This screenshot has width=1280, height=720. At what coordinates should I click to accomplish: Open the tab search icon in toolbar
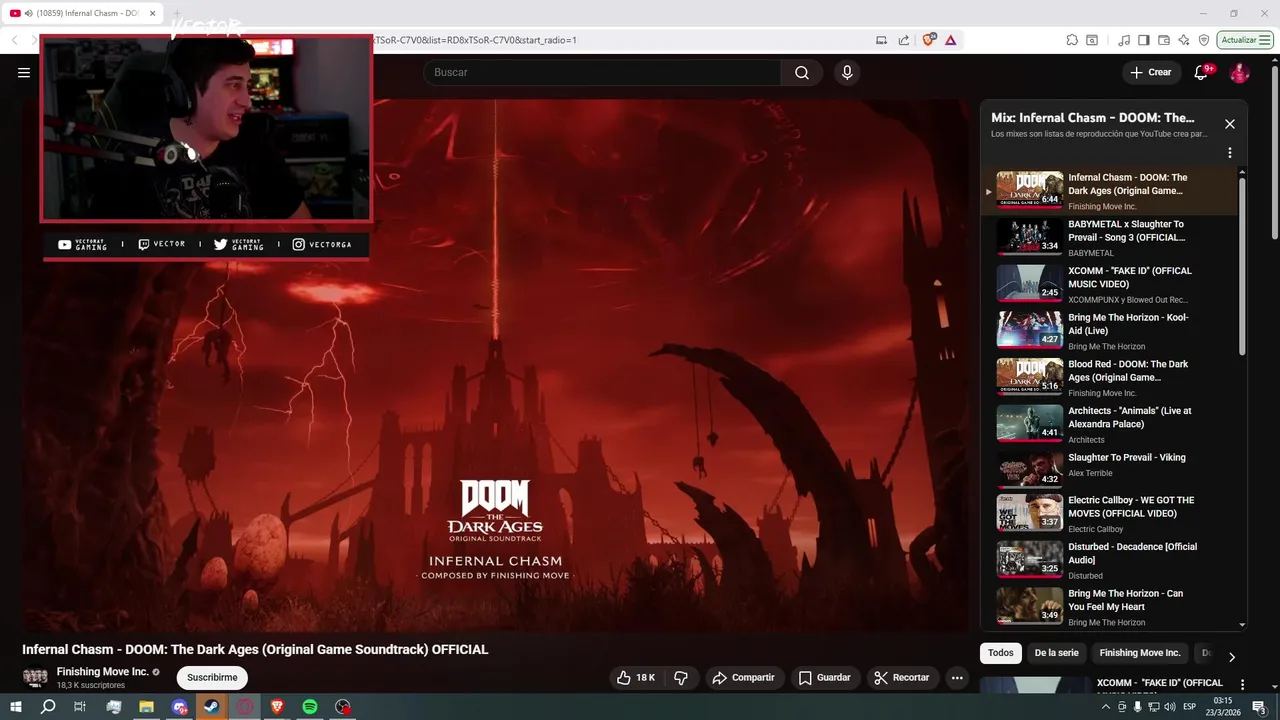click(x=1092, y=40)
